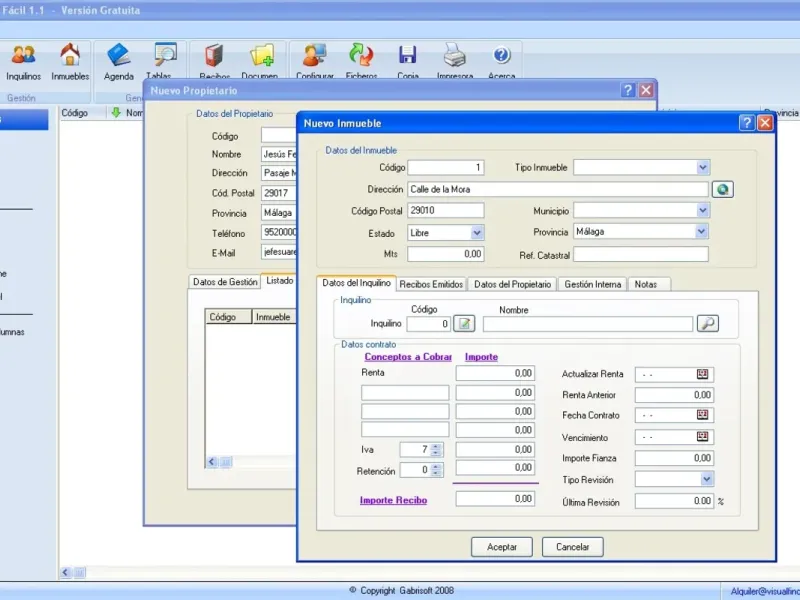800x600 pixels.
Task: Open calendar for Vencimiento date
Action: 703,437
